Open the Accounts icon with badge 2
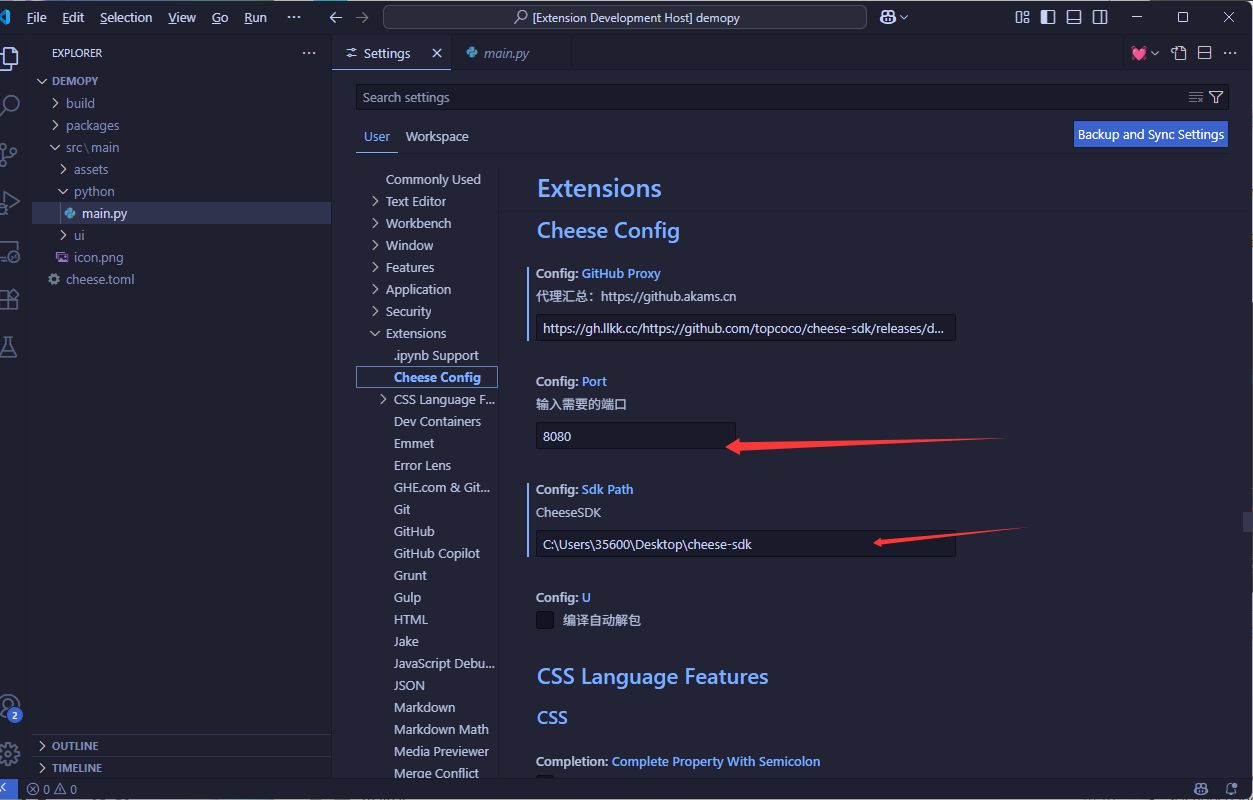Screen dimensions: 1253x800 pos(10,707)
